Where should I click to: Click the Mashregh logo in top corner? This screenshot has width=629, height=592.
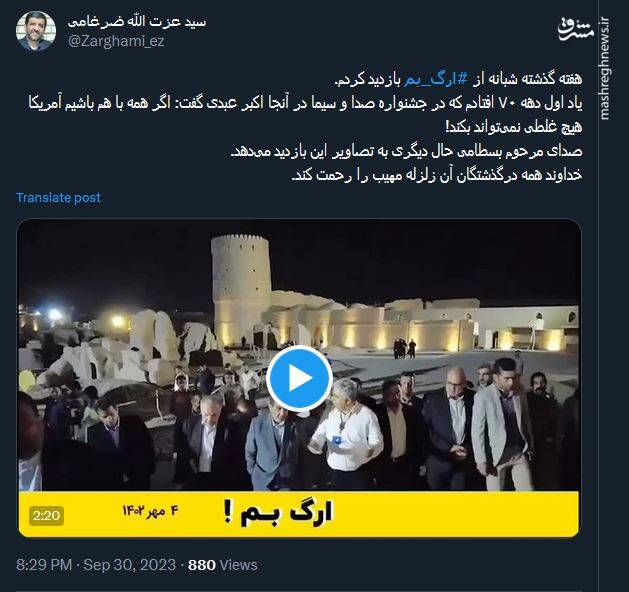pyautogui.click(x=576, y=29)
